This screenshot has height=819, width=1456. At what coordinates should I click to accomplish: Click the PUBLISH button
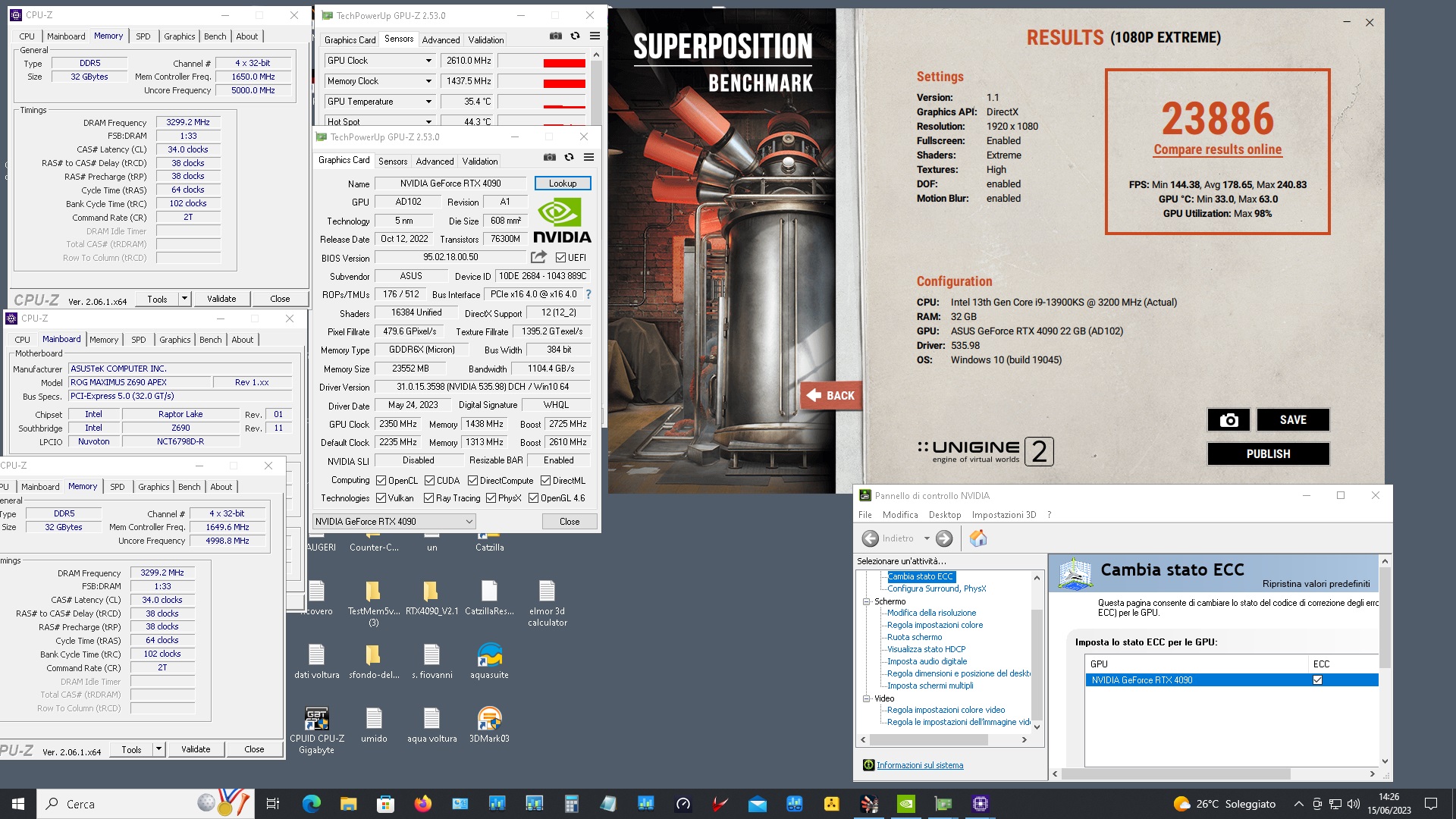coord(1268,453)
